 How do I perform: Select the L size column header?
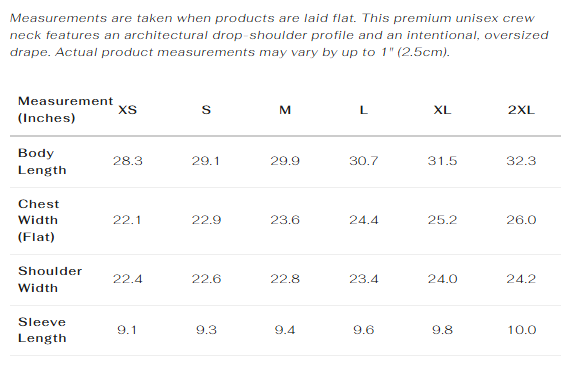click(364, 110)
